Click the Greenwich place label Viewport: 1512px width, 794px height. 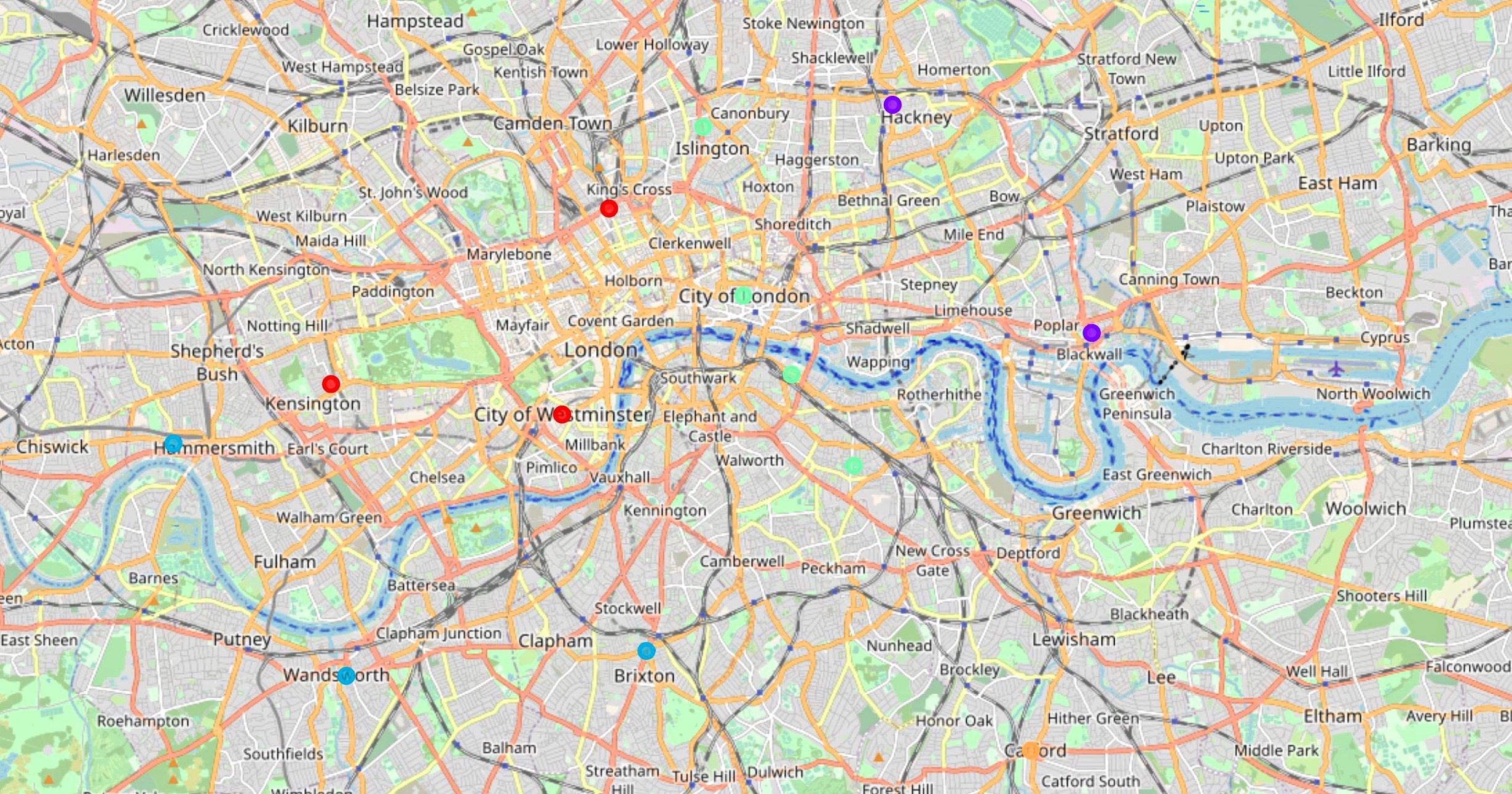point(1097,513)
